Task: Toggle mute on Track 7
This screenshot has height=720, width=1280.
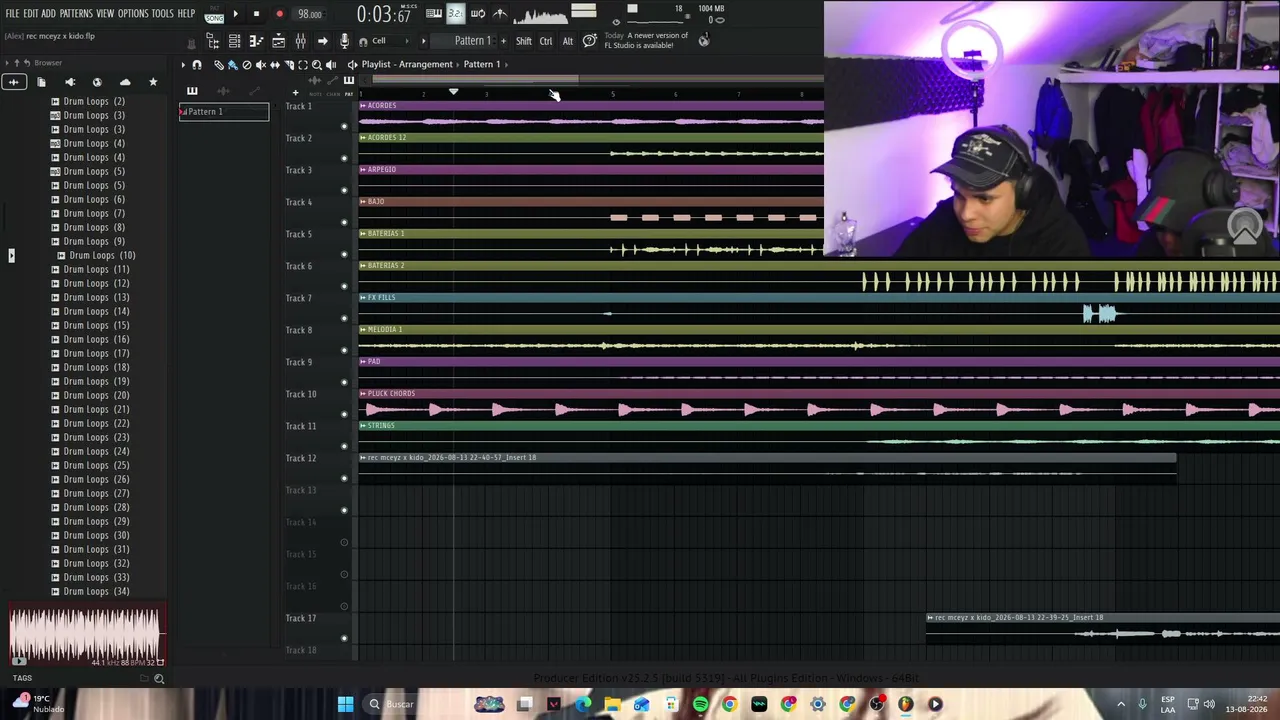Action: 344,318
